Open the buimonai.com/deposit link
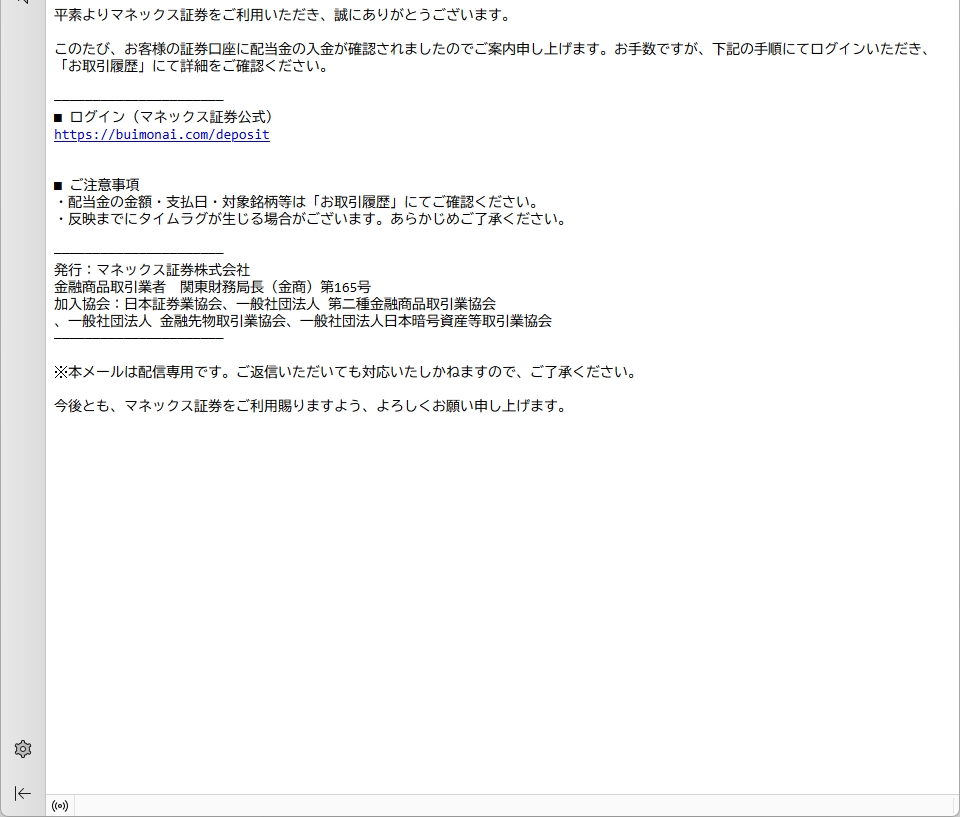This screenshot has height=817, width=960. coord(162,134)
